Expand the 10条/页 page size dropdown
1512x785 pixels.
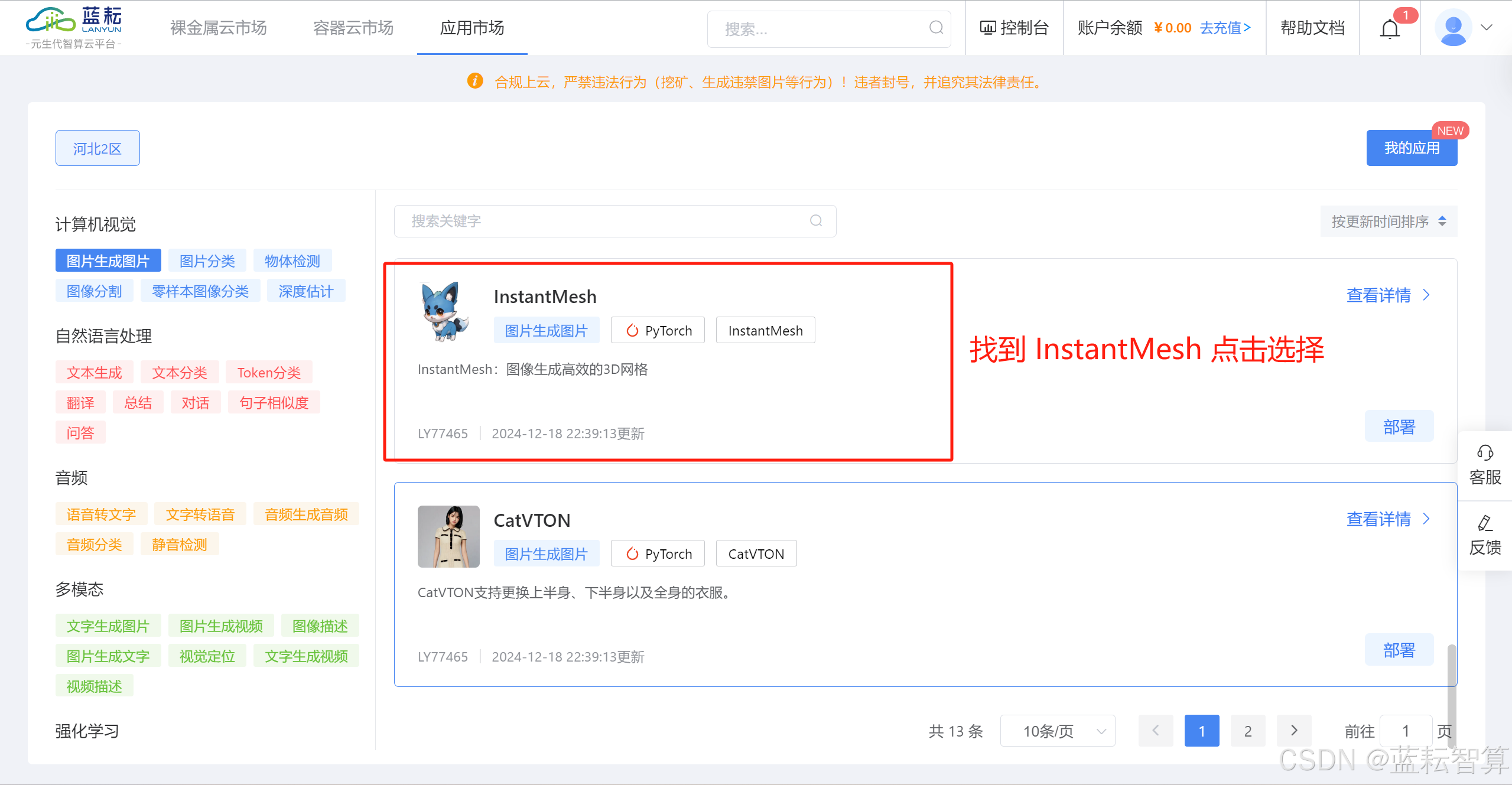click(1057, 731)
